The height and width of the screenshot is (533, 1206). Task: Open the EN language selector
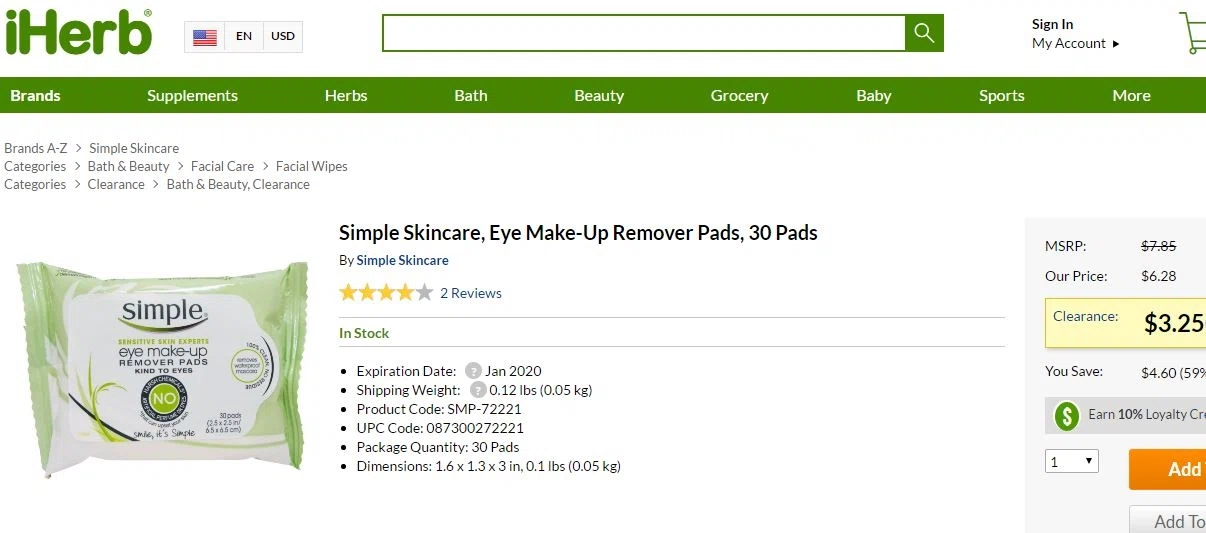tap(244, 37)
